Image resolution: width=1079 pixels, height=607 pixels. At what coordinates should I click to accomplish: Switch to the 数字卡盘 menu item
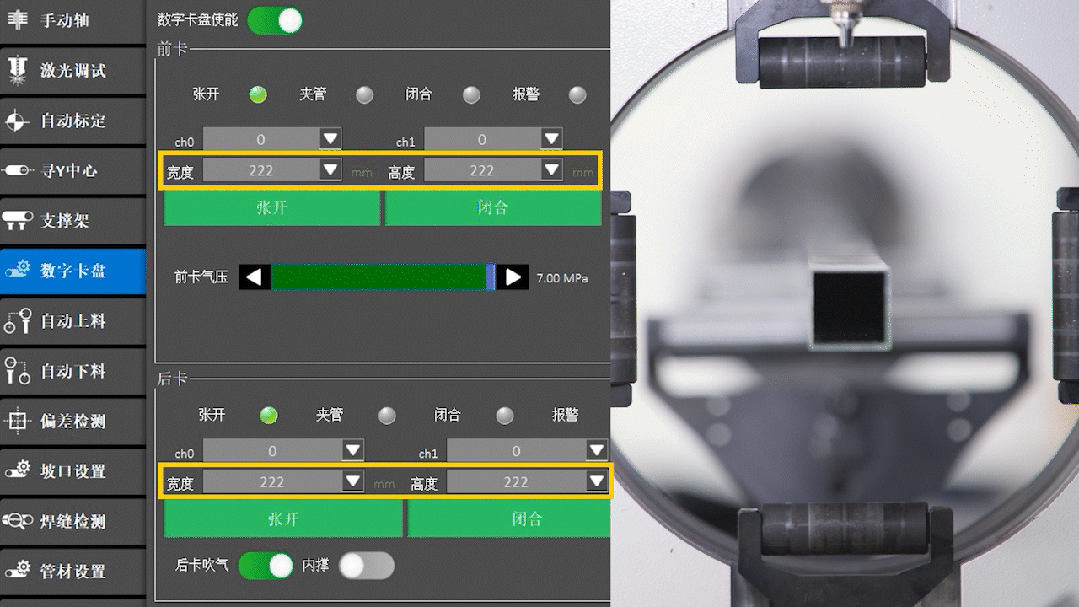(73, 271)
